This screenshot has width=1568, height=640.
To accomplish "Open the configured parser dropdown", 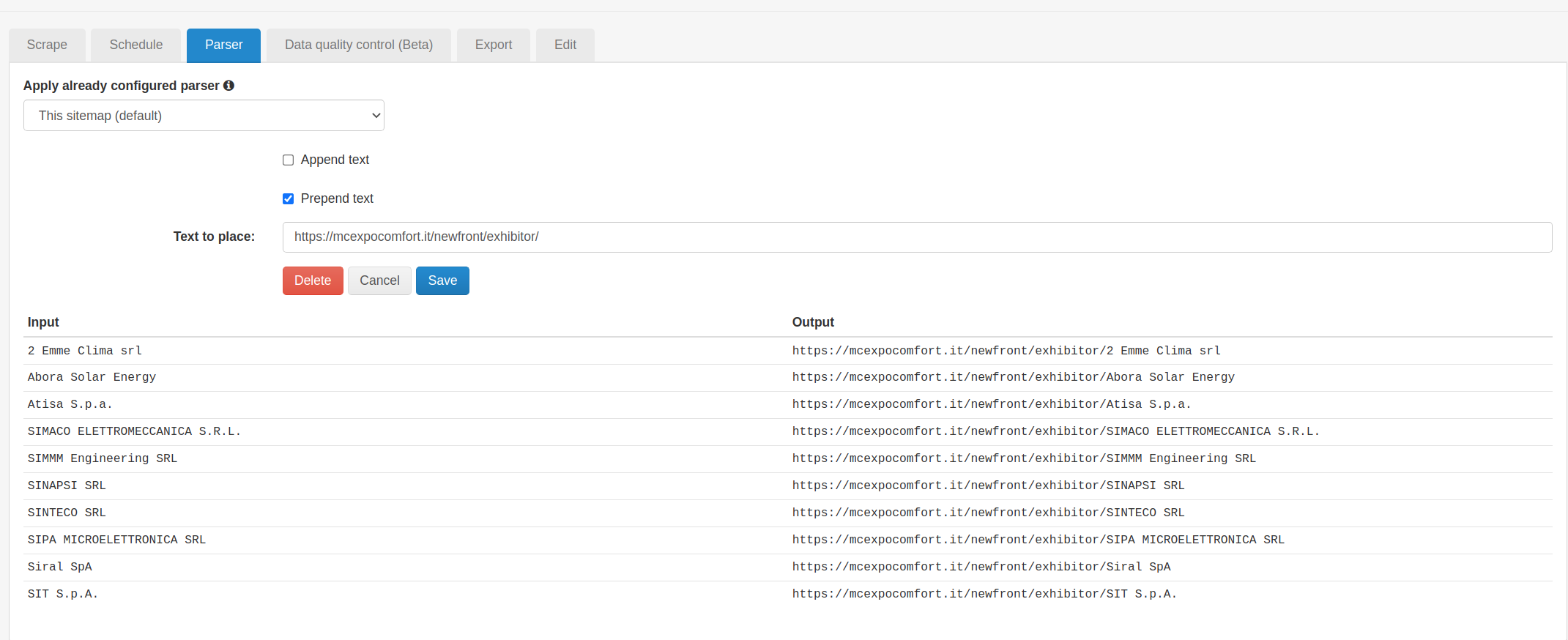I will coord(204,116).
